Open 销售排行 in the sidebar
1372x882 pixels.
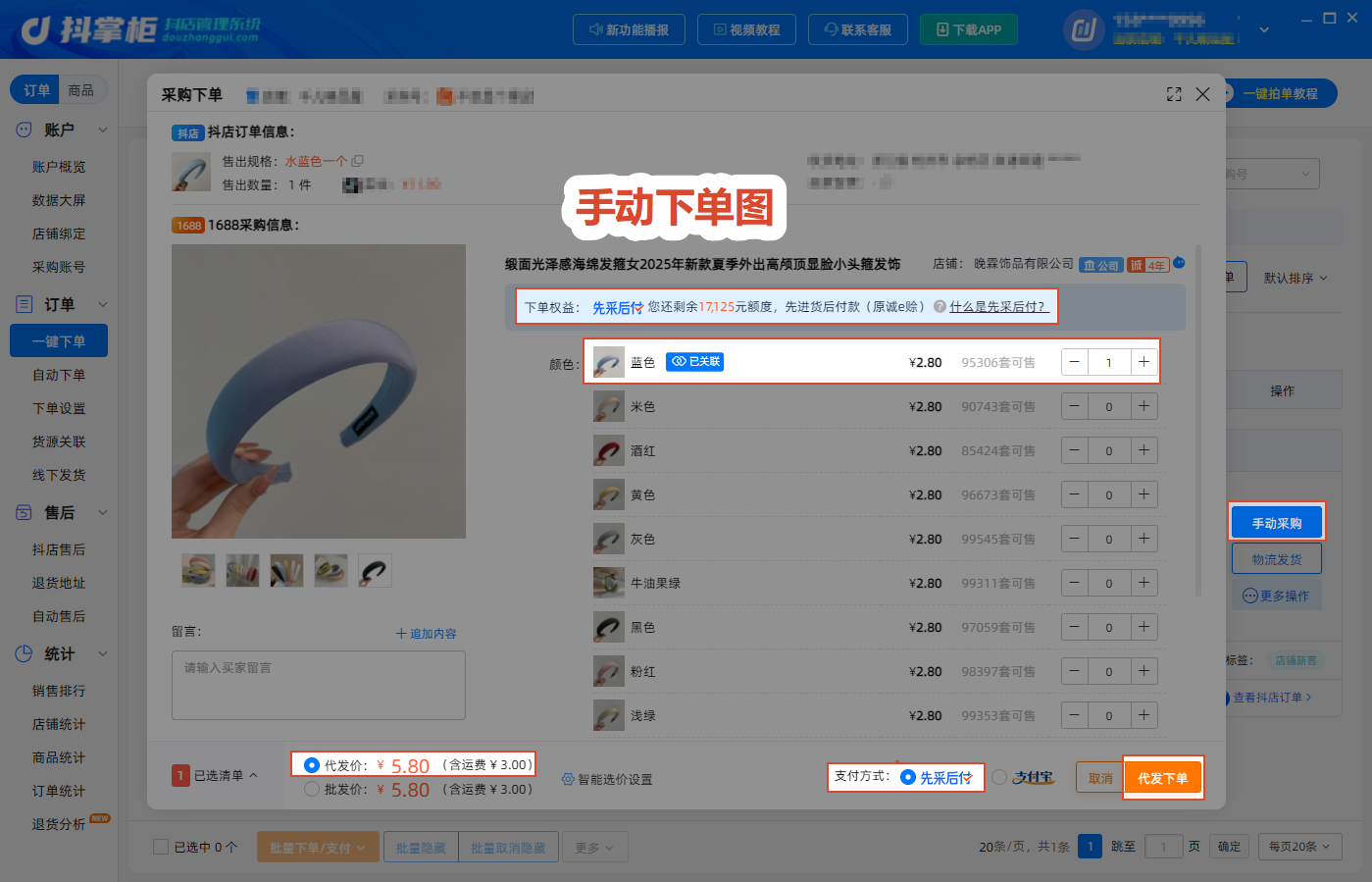click(x=59, y=691)
